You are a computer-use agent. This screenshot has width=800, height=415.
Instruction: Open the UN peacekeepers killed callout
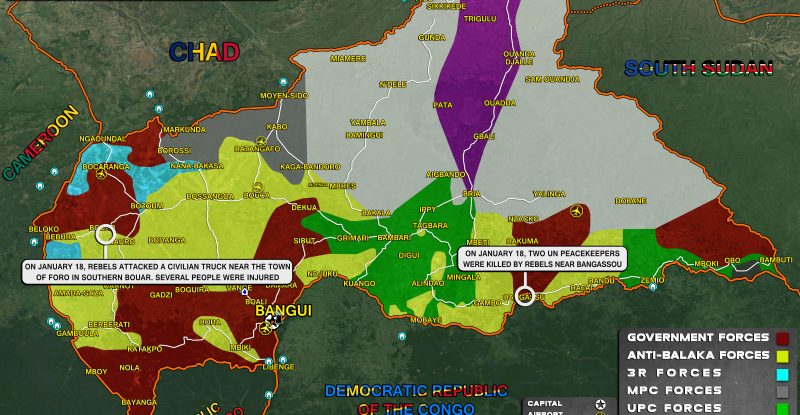pos(542,259)
